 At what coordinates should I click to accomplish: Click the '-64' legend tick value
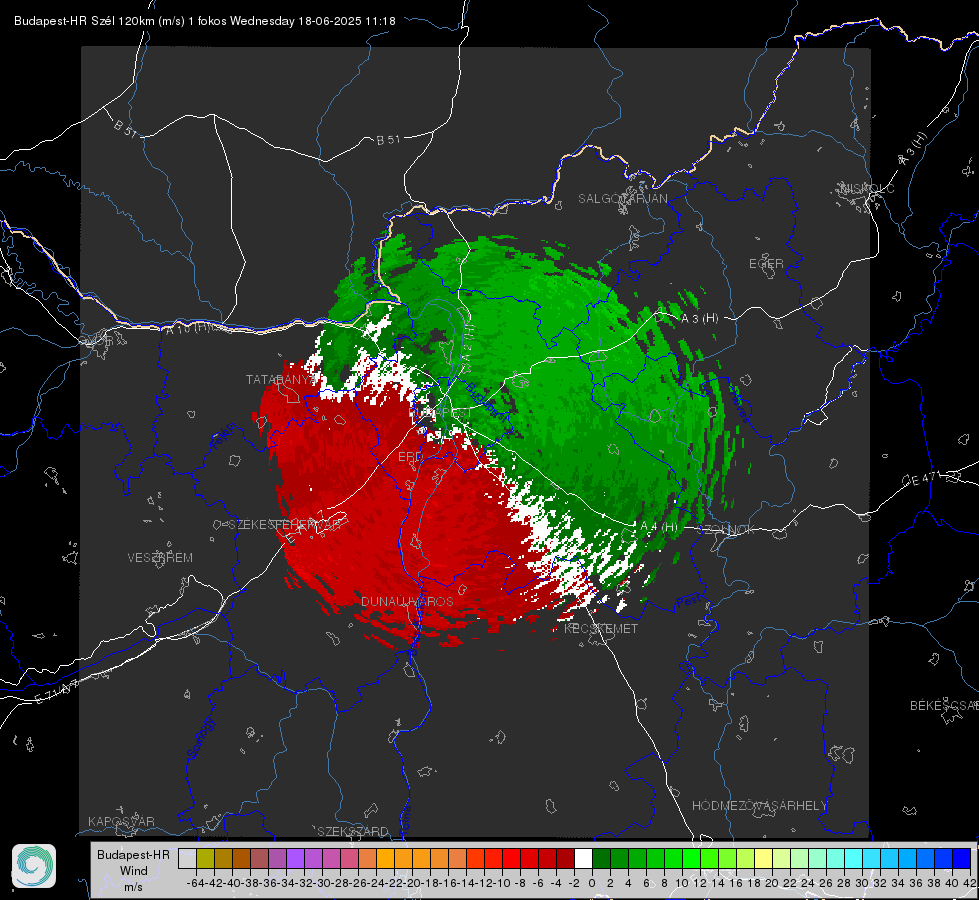196,883
